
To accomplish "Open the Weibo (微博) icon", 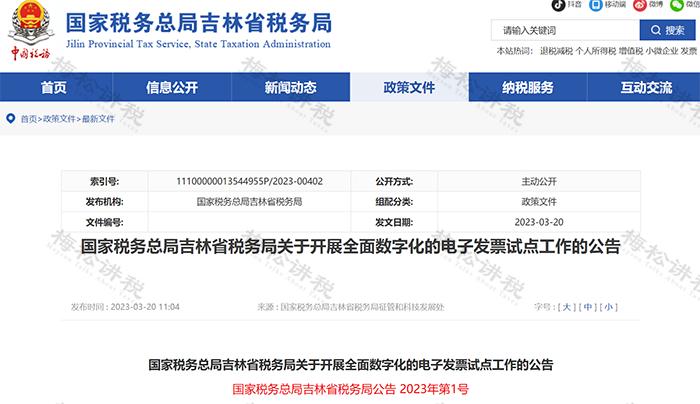I will tap(640, 5).
